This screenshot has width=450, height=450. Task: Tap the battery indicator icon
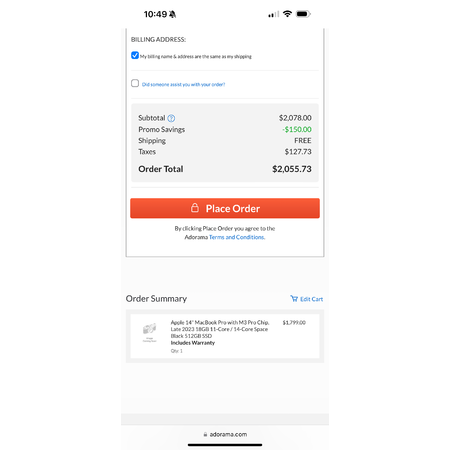[303, 14]
